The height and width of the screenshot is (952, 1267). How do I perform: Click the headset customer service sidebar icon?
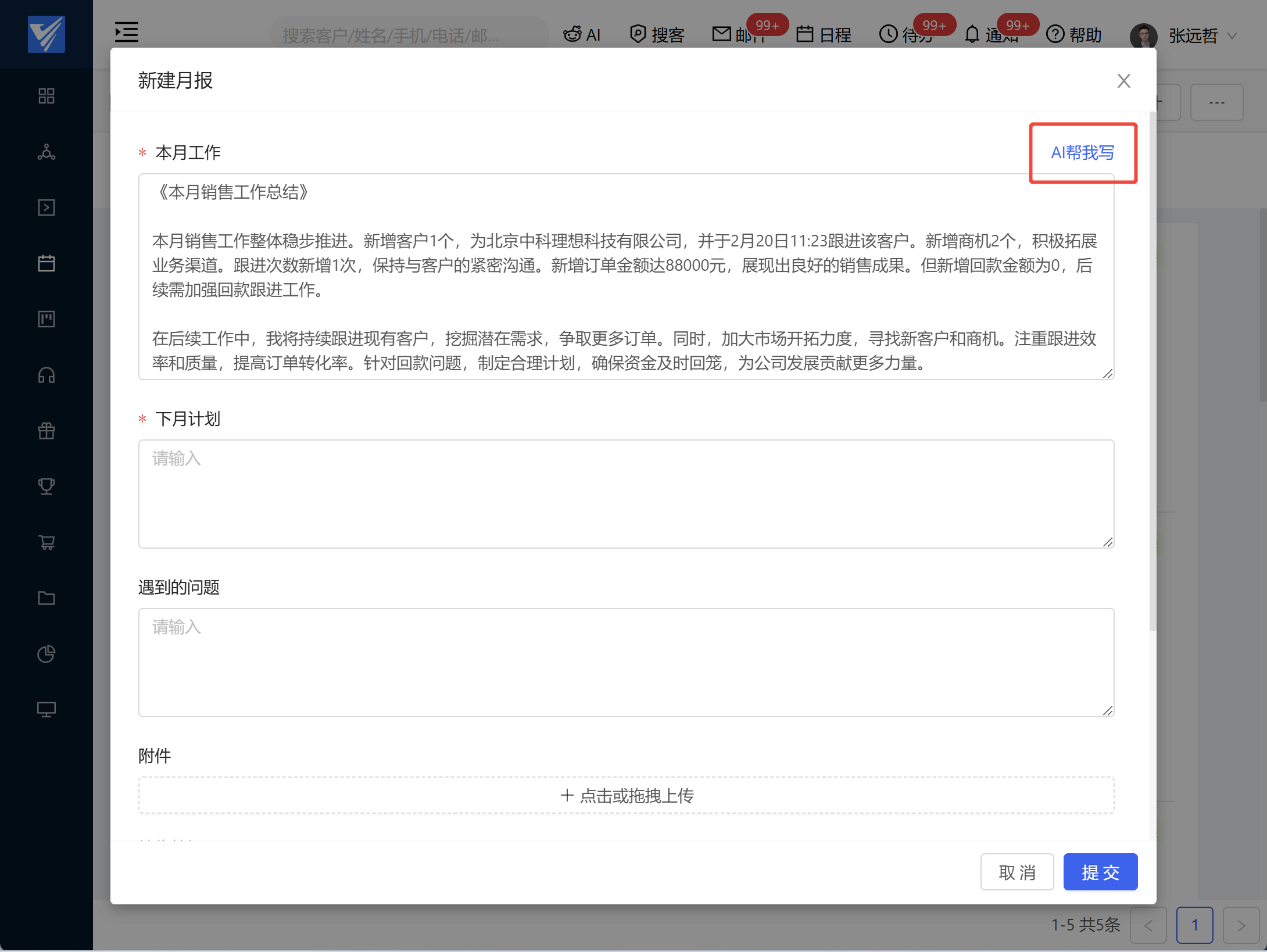(46, 375)
